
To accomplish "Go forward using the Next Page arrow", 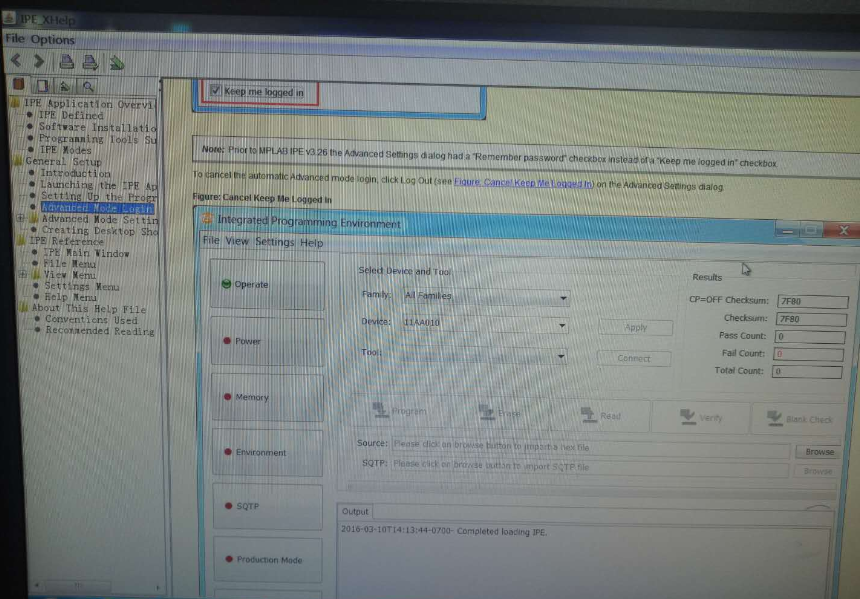I will pos(39,60).
